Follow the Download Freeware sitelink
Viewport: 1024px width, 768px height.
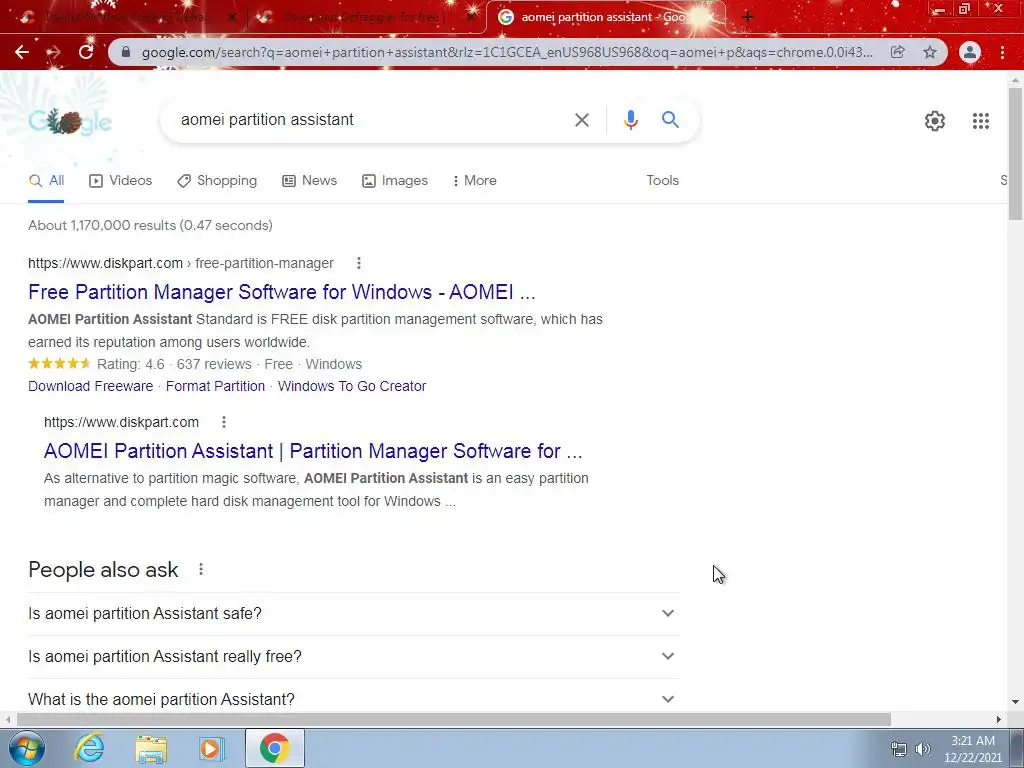[90, 386]
